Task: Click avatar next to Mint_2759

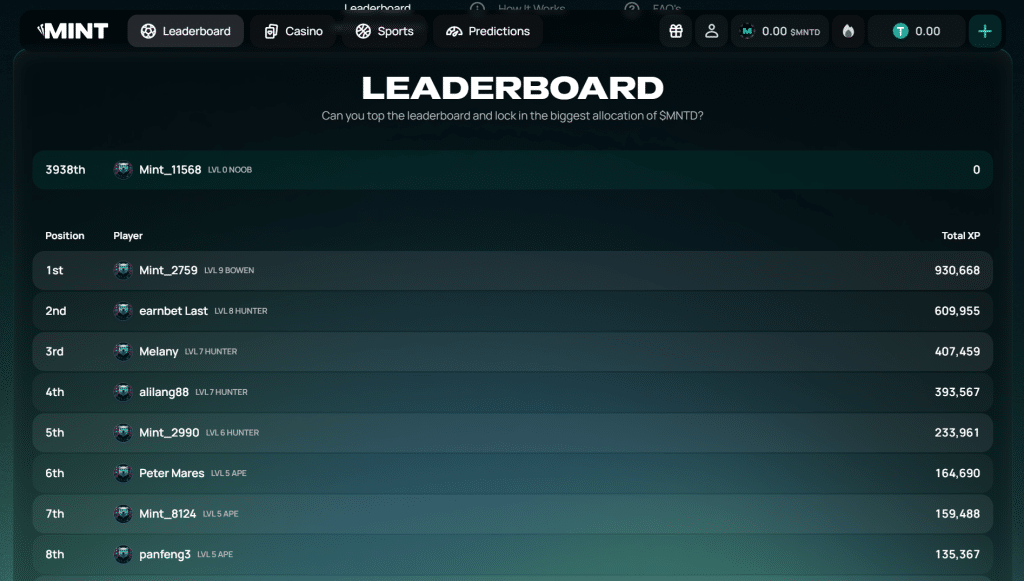Action: coord(123,270)
